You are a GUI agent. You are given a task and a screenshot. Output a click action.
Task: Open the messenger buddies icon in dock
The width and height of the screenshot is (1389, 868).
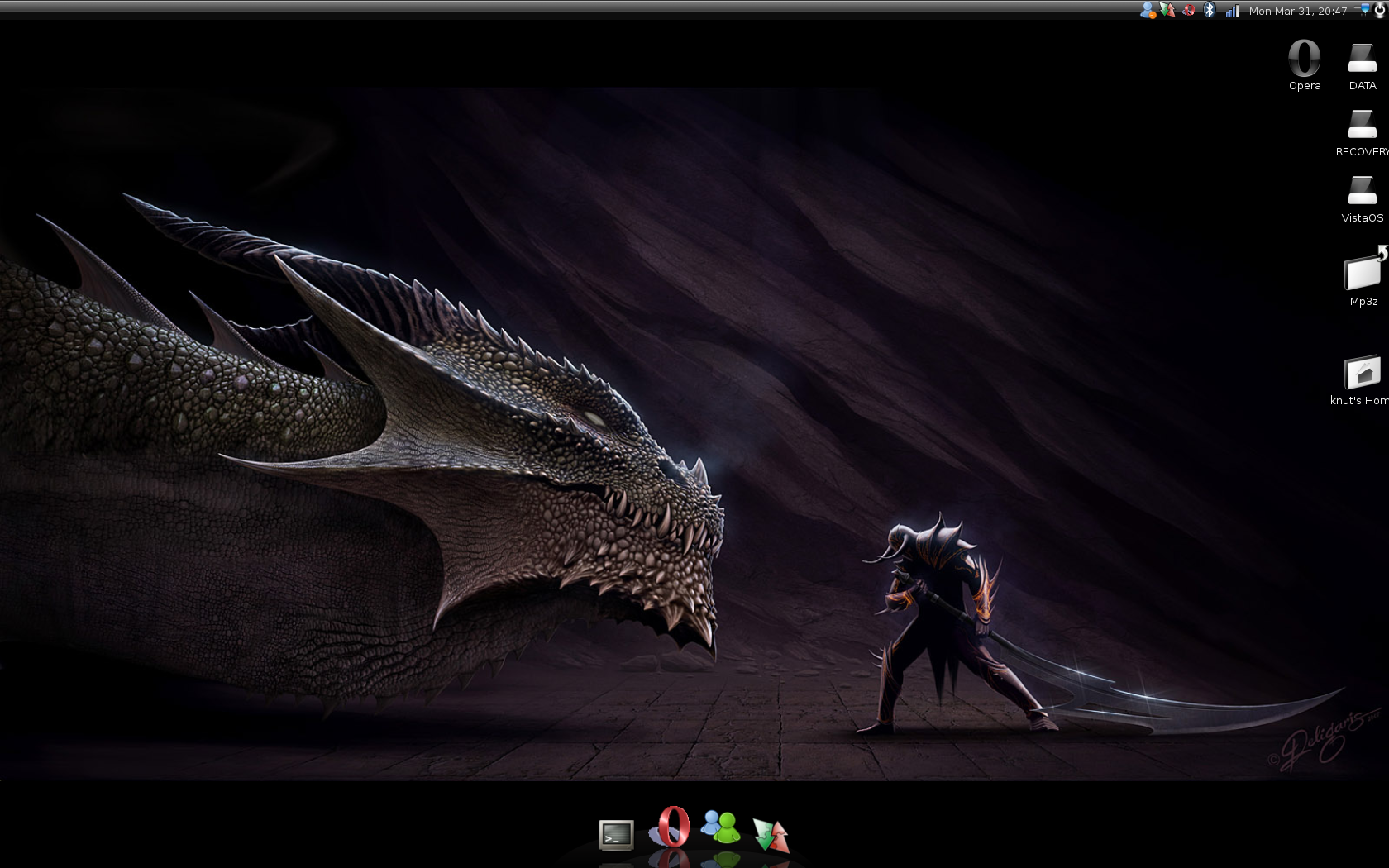click(721, 826)
